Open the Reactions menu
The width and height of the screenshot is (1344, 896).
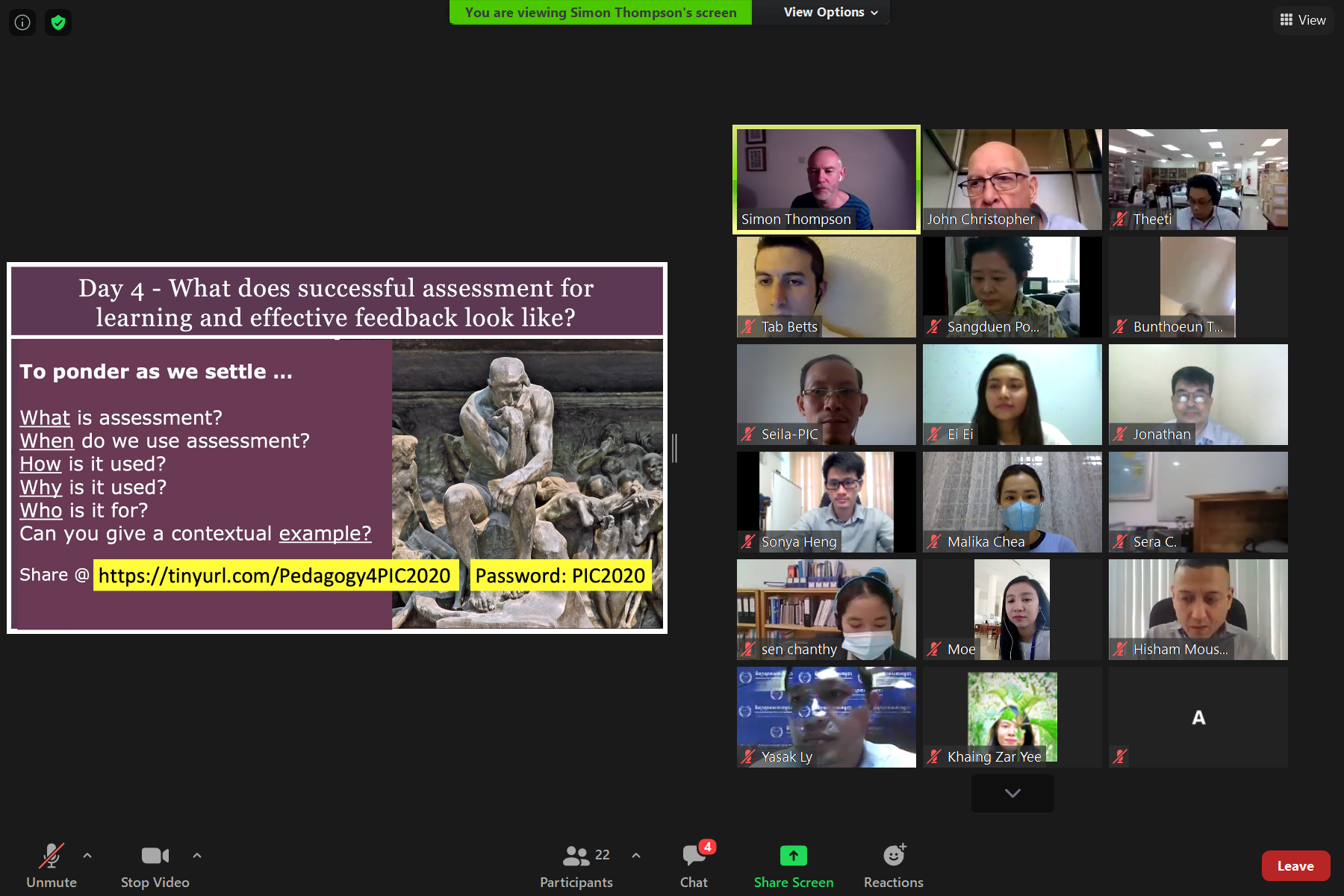[x=894, y=866]
